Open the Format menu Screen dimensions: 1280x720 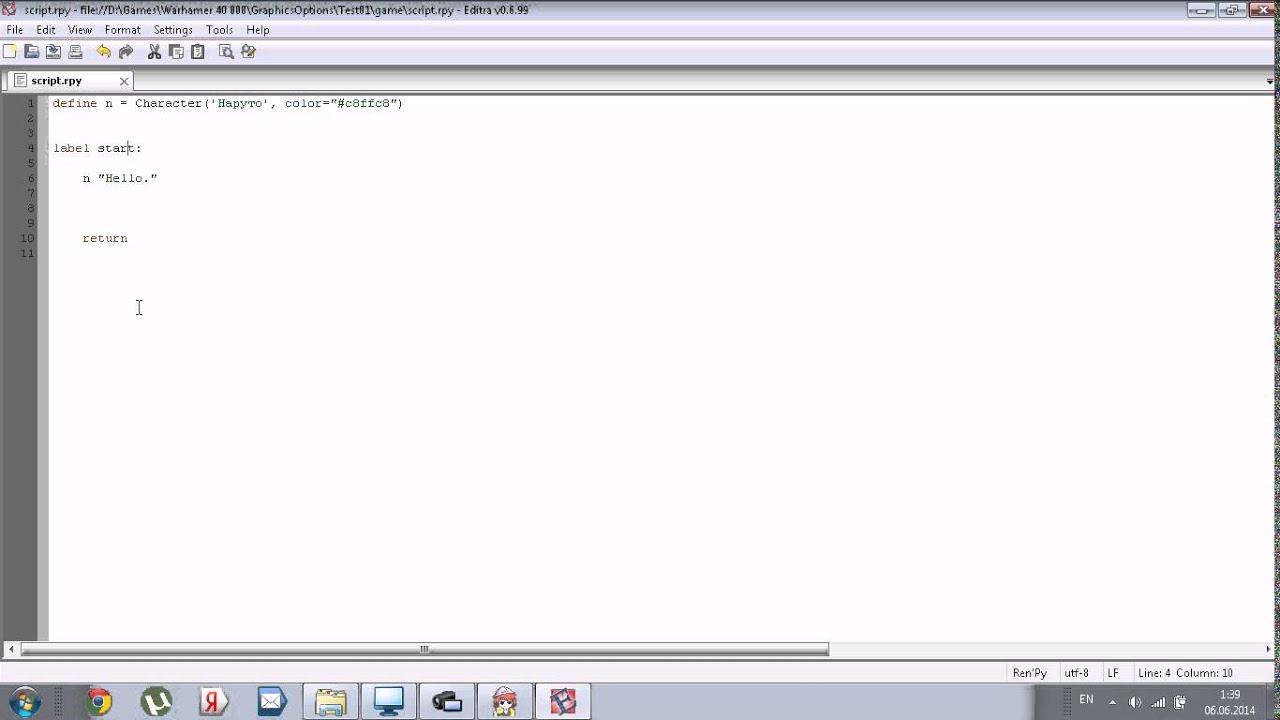coord(123,30)
